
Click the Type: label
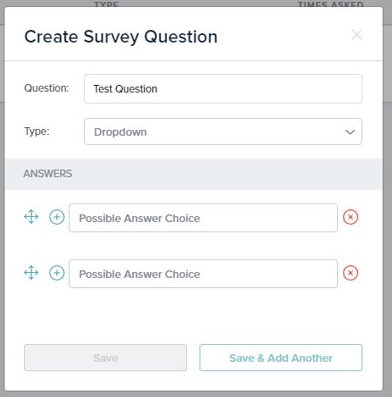click(x=37, y=131)
